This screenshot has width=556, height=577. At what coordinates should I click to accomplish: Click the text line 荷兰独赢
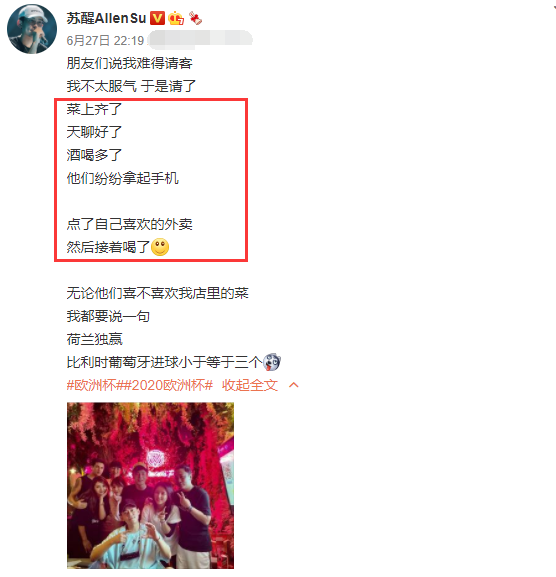coord(95,339)
